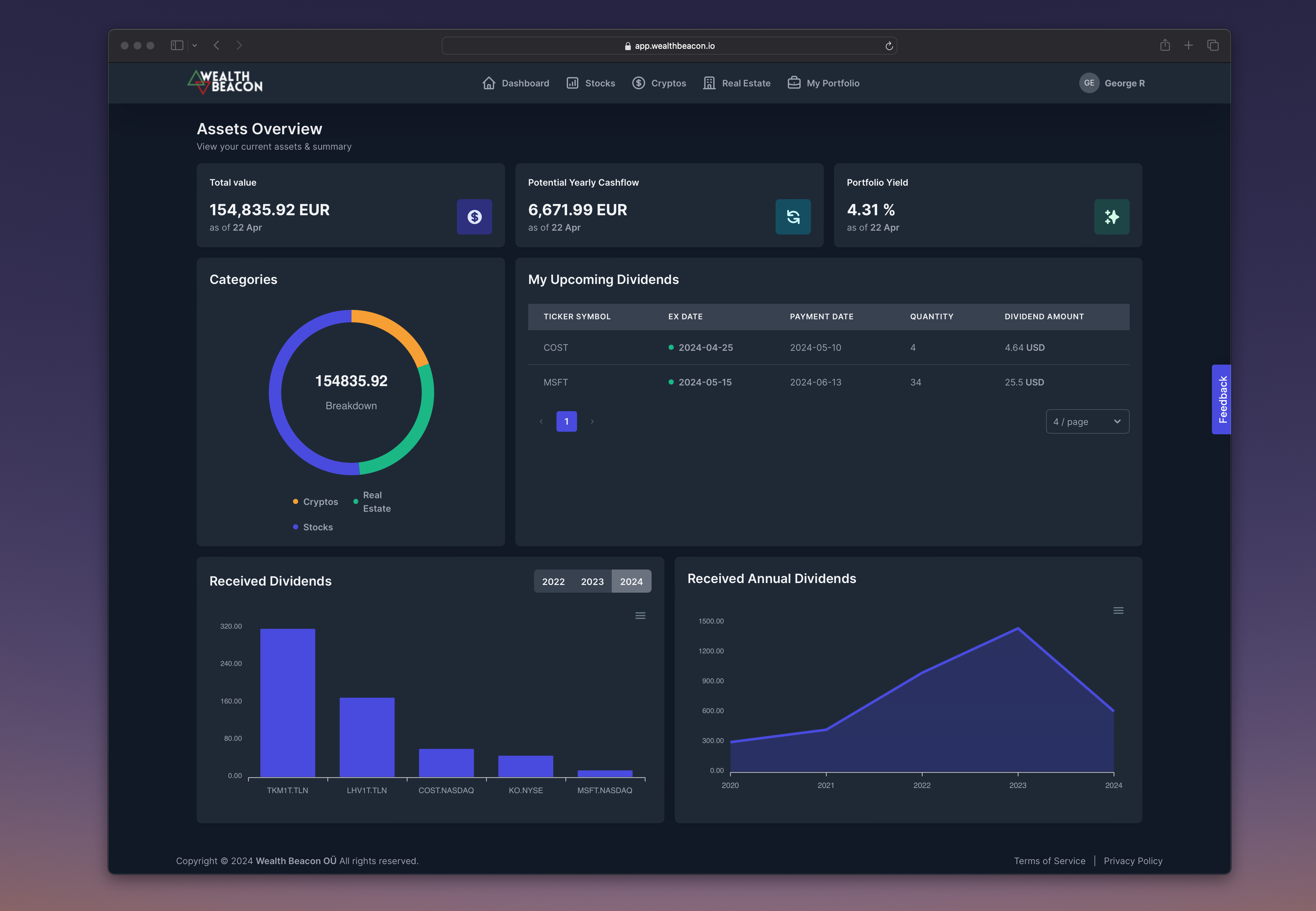The height and width of the screenshot is (911, 1316).
Task: Click the browser share icon
Action: [x=1165, y=45]
